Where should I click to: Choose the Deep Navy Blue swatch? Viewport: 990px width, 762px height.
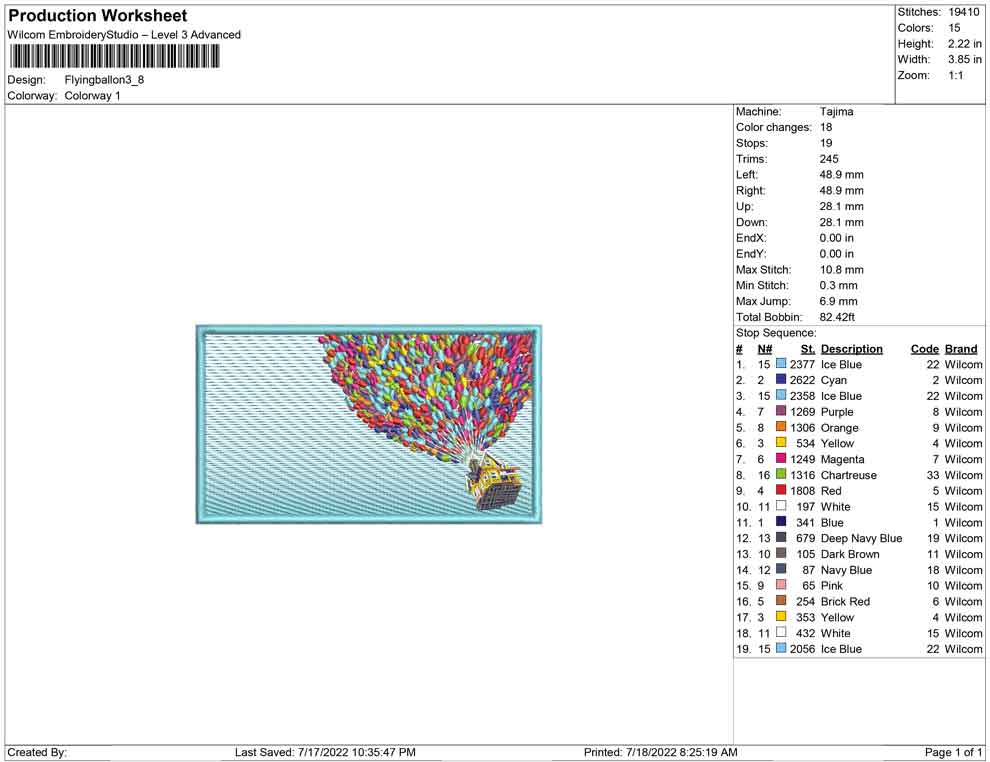coord(781,538)
